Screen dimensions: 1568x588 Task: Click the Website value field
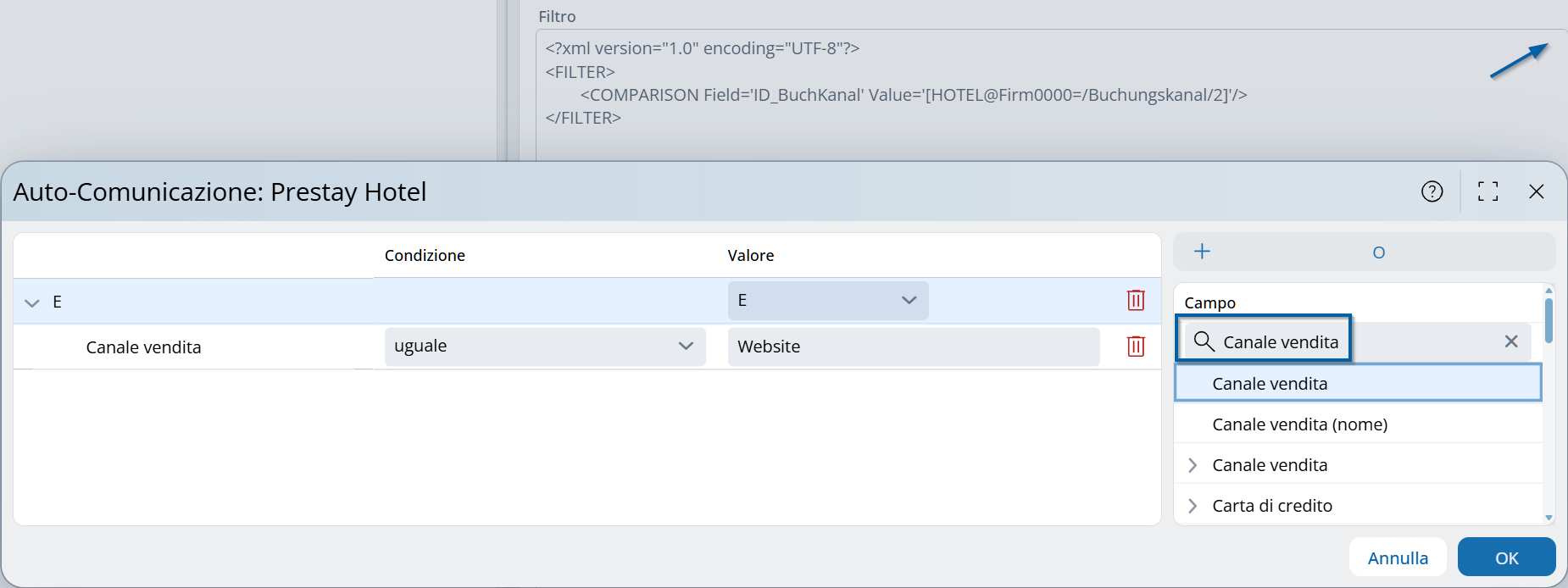913,347
